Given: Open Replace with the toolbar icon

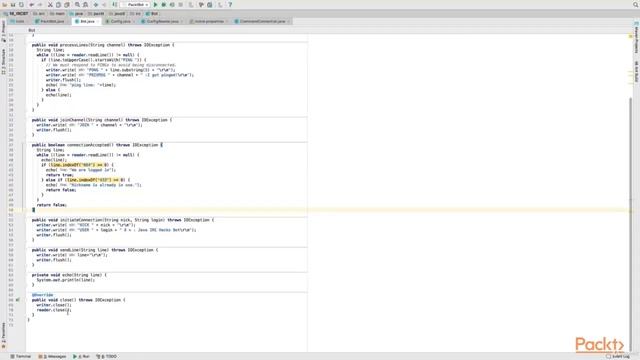Looking at the screenshot, I should pos(85,4).
